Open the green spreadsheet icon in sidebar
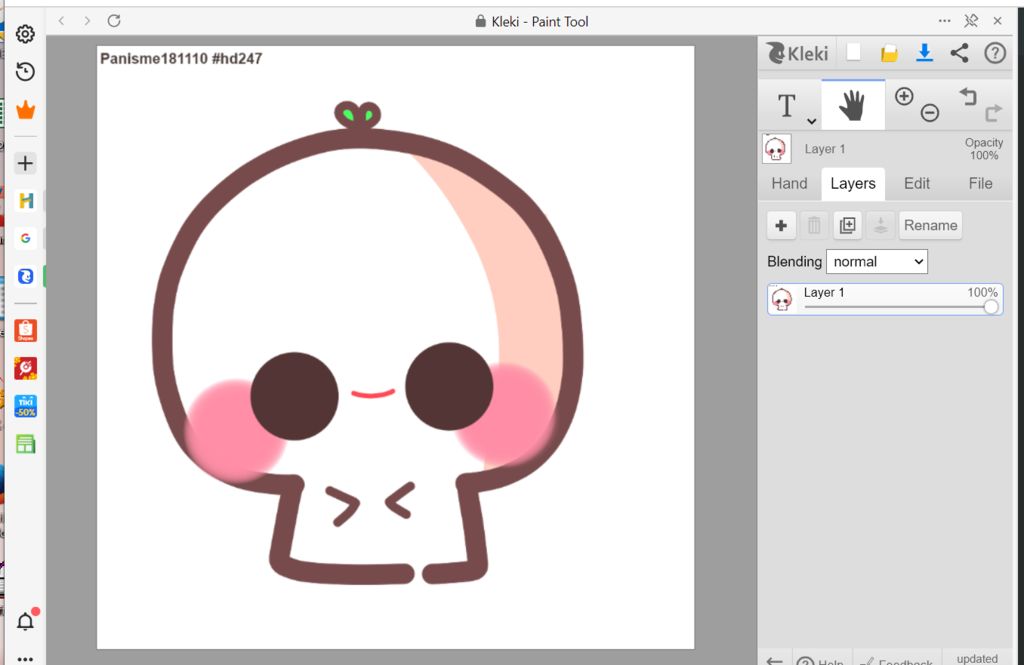Image resolution: width=1024 pixels, height=665 pixels. (25, 444)
